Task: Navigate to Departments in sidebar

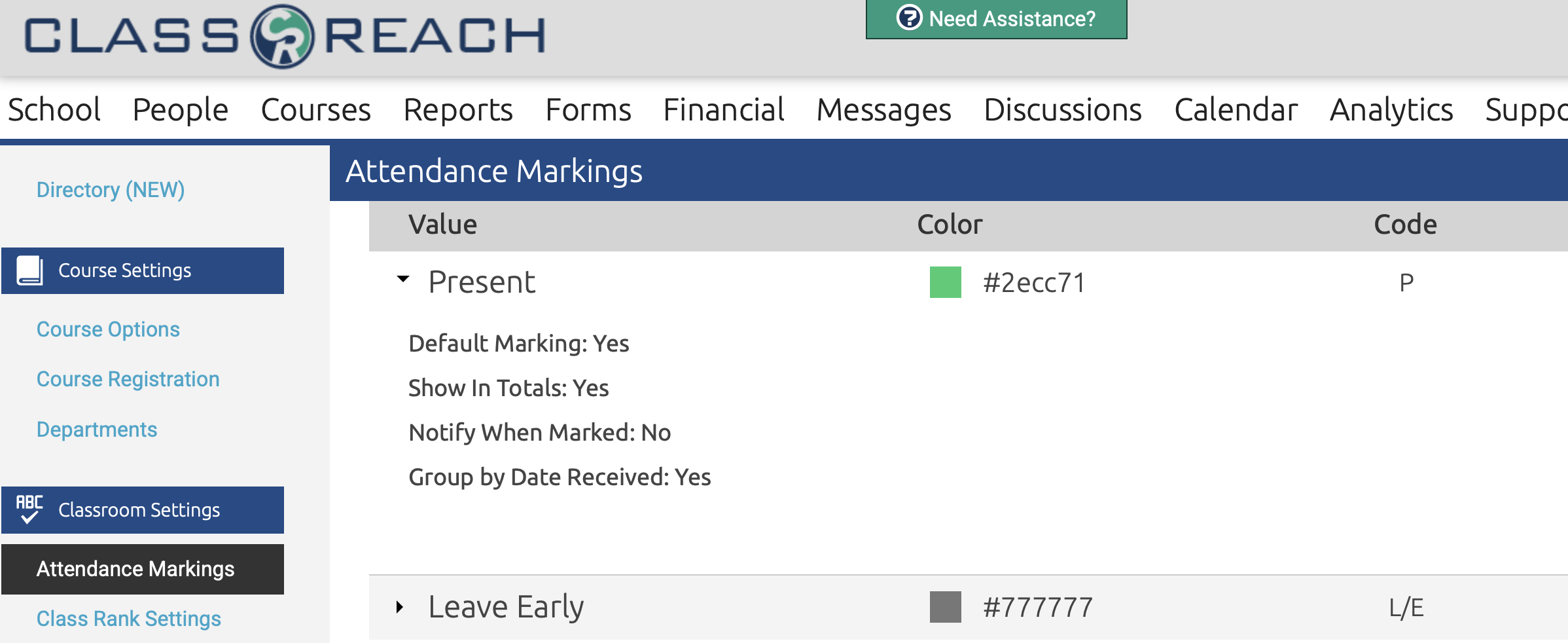Action: tap(97, 430)
